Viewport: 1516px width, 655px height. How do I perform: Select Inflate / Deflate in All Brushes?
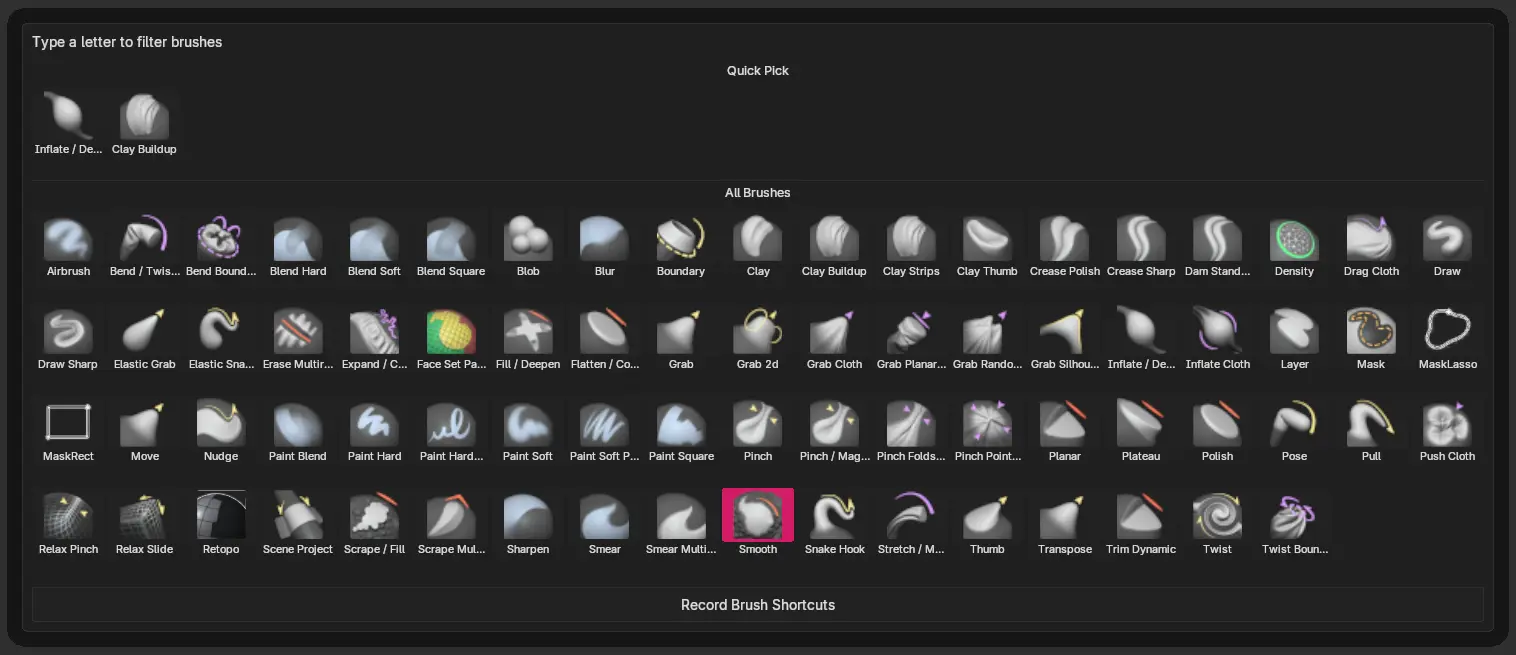(1141, 339)
